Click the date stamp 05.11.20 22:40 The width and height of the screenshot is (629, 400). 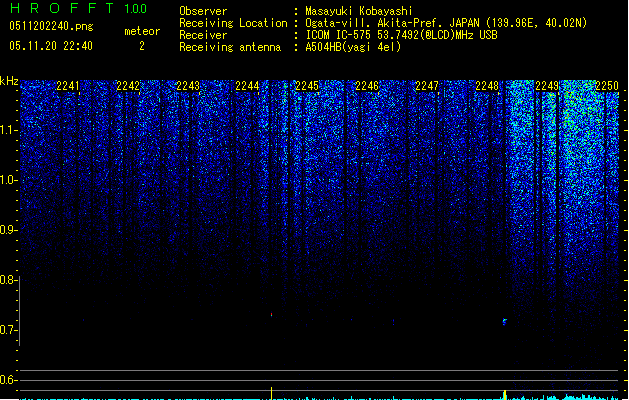click(x=51, y=46)
